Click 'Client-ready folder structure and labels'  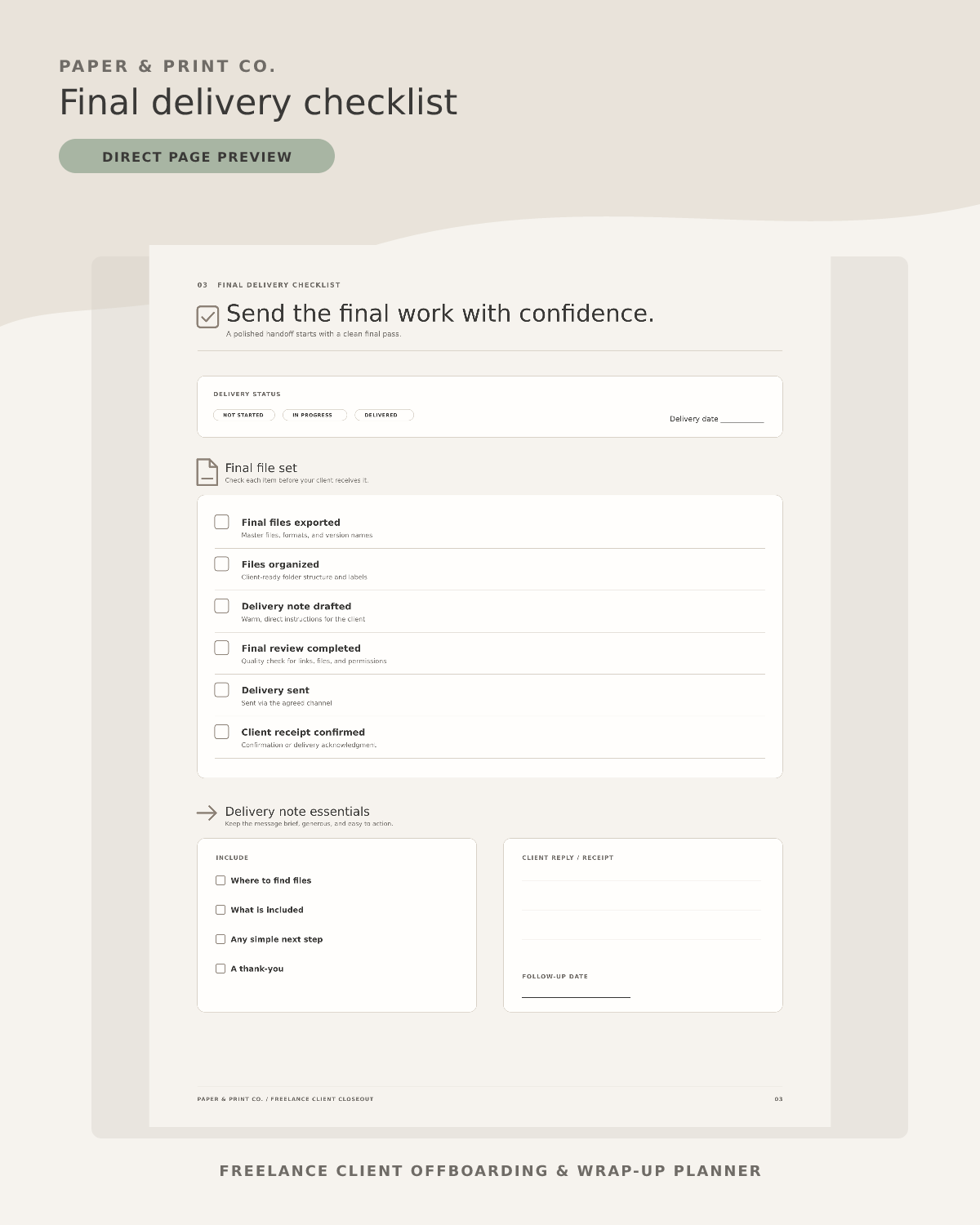click(x=304, y=577)
